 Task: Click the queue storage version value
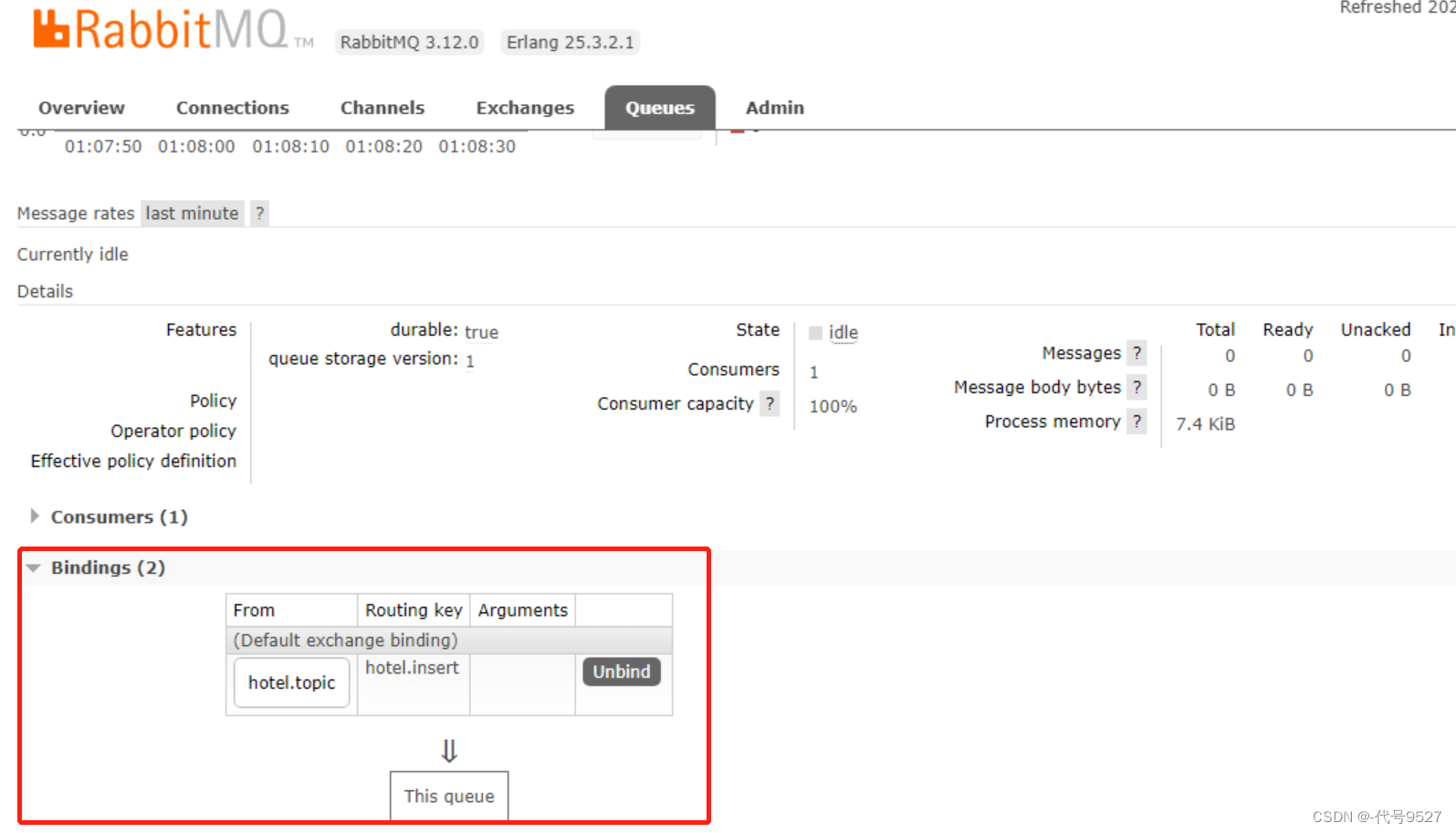[x=470, y=361]
